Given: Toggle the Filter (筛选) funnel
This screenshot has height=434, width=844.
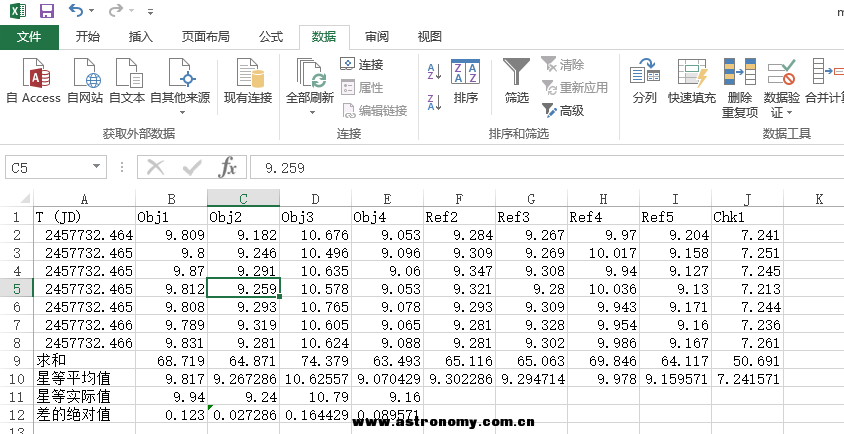Looking at the screenshot, I should pos(517,81).
